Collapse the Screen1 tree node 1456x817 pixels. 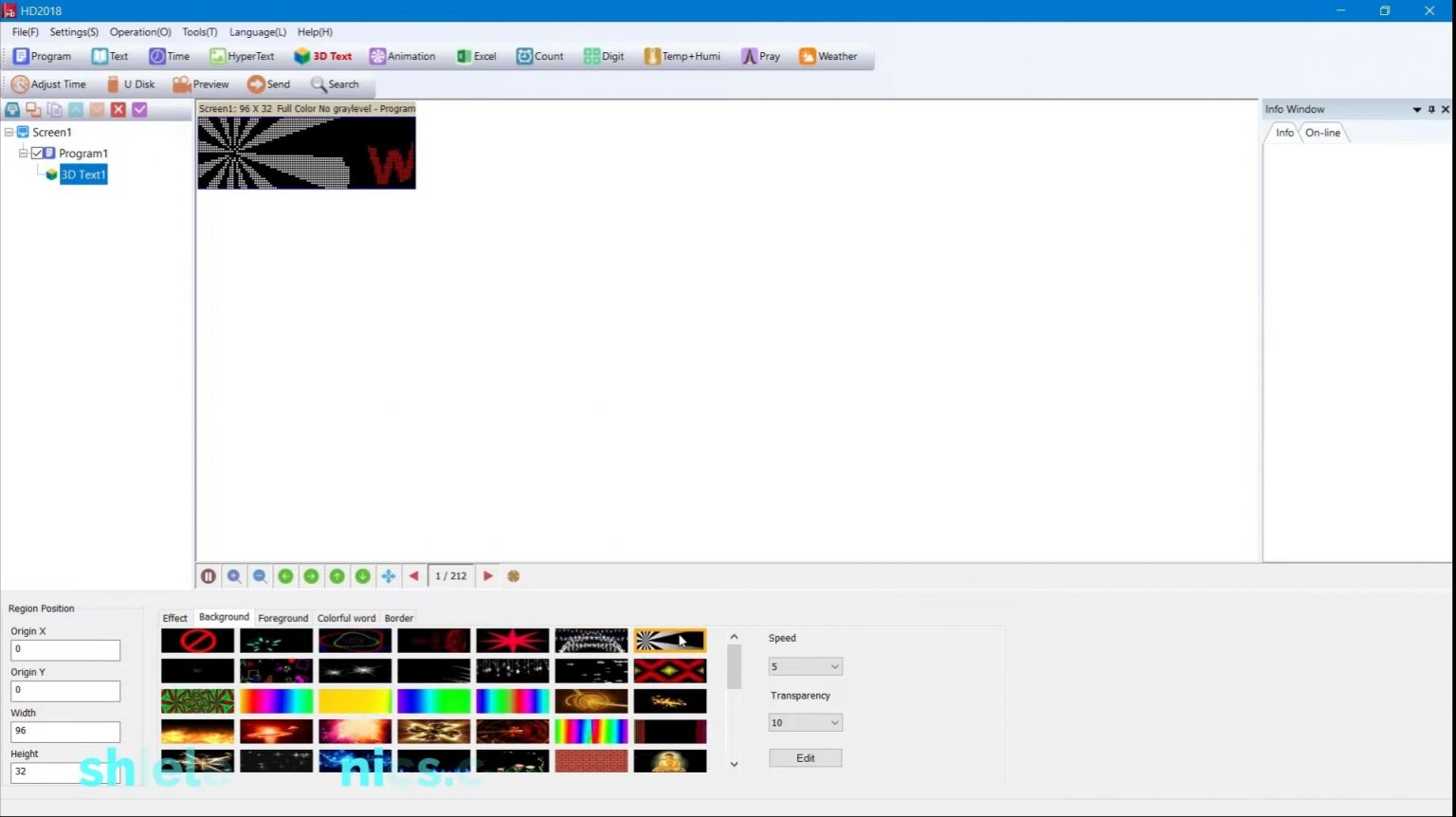(x=9, y=132)
